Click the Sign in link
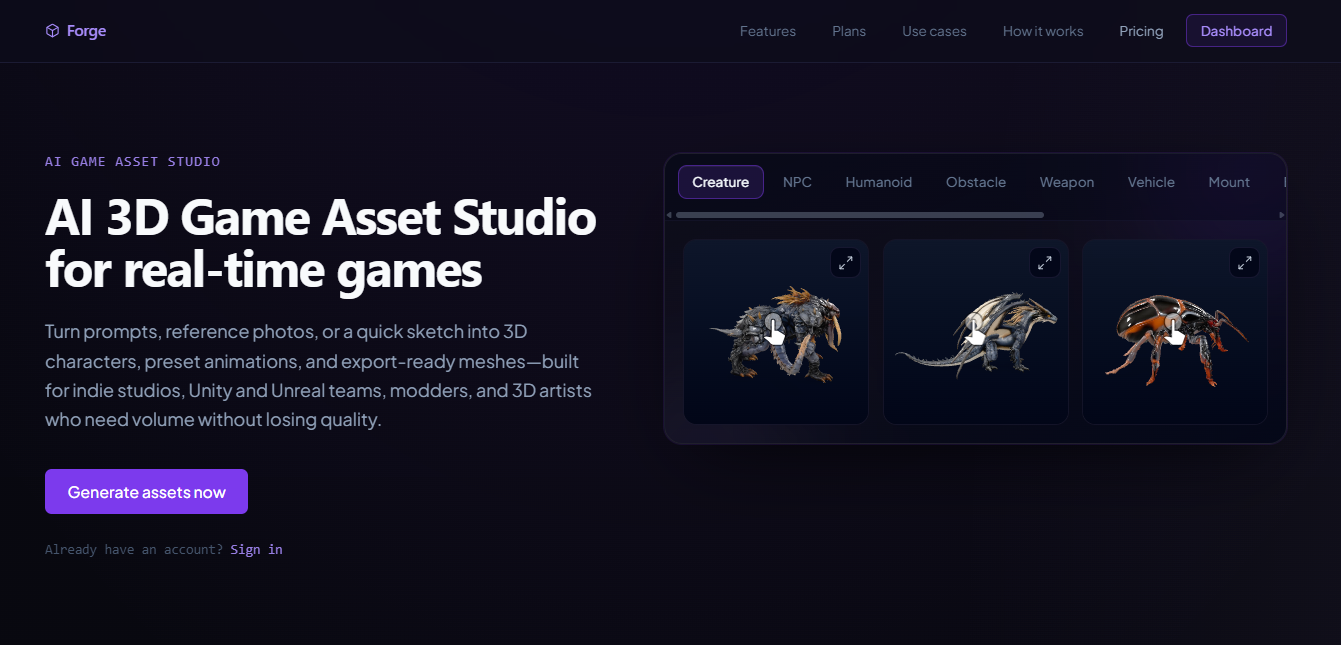 tap(256, 549)
